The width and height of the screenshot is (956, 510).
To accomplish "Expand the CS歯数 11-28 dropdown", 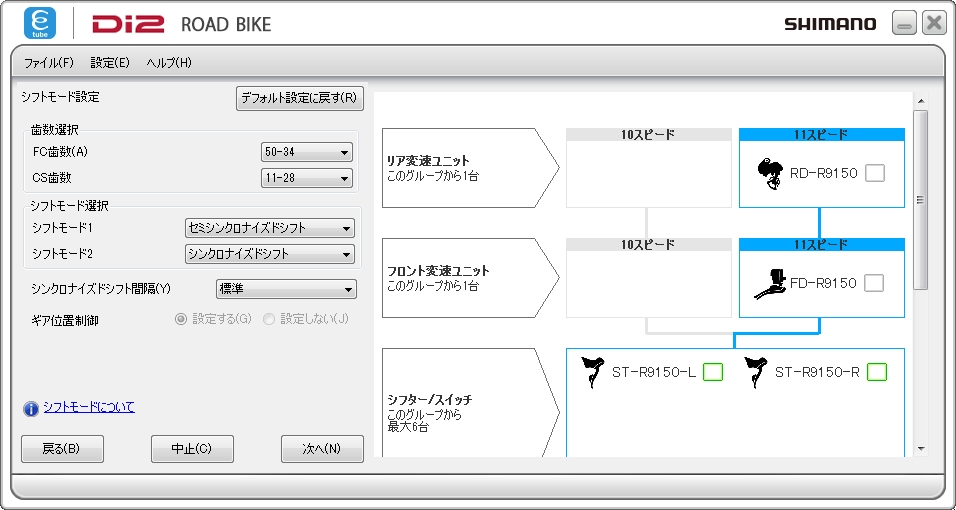I will click(307, 178).
